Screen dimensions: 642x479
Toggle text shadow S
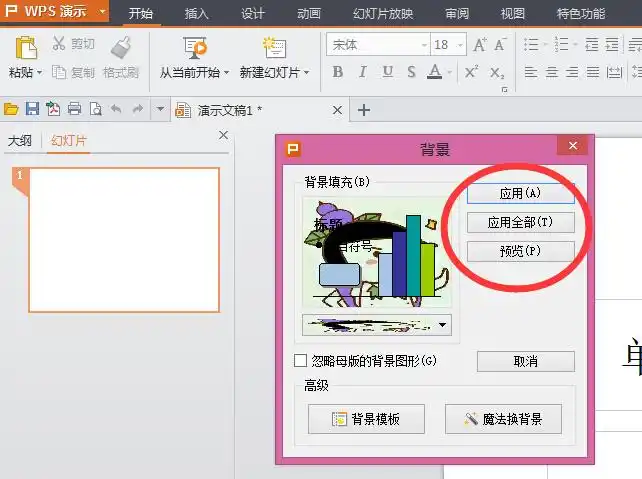(411, 72)
